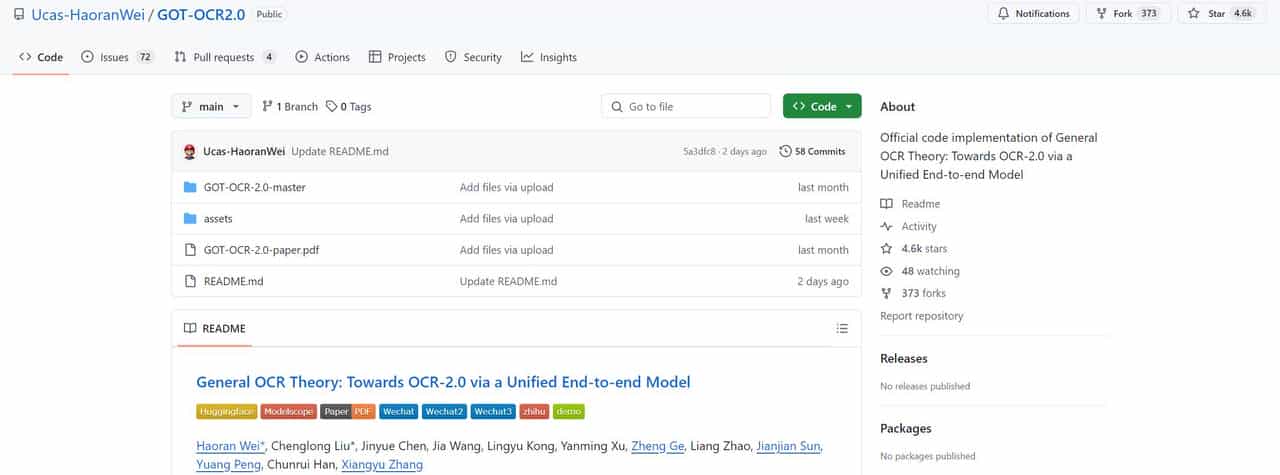Viewport: 1280px width, 475px height.
Task: Switch to the Security tab
Action: (x=473, y=57)
